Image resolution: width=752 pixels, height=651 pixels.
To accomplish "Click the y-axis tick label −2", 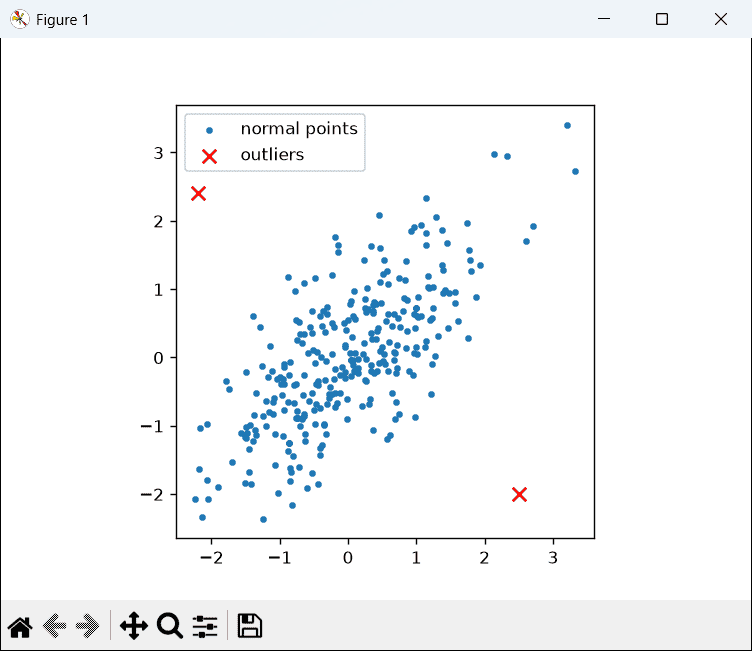I will click(x=152, y=495).
